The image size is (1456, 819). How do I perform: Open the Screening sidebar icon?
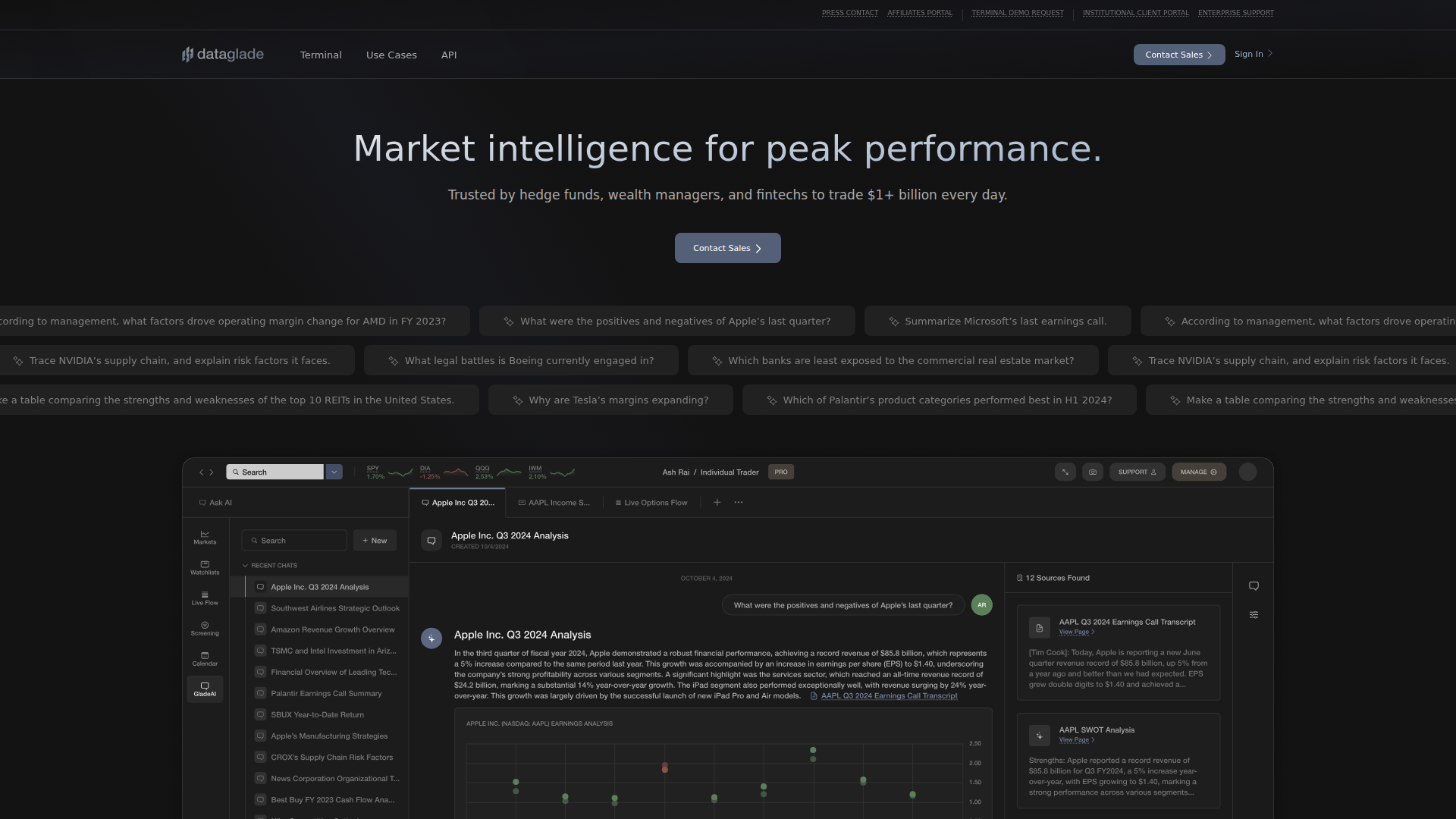205,628
